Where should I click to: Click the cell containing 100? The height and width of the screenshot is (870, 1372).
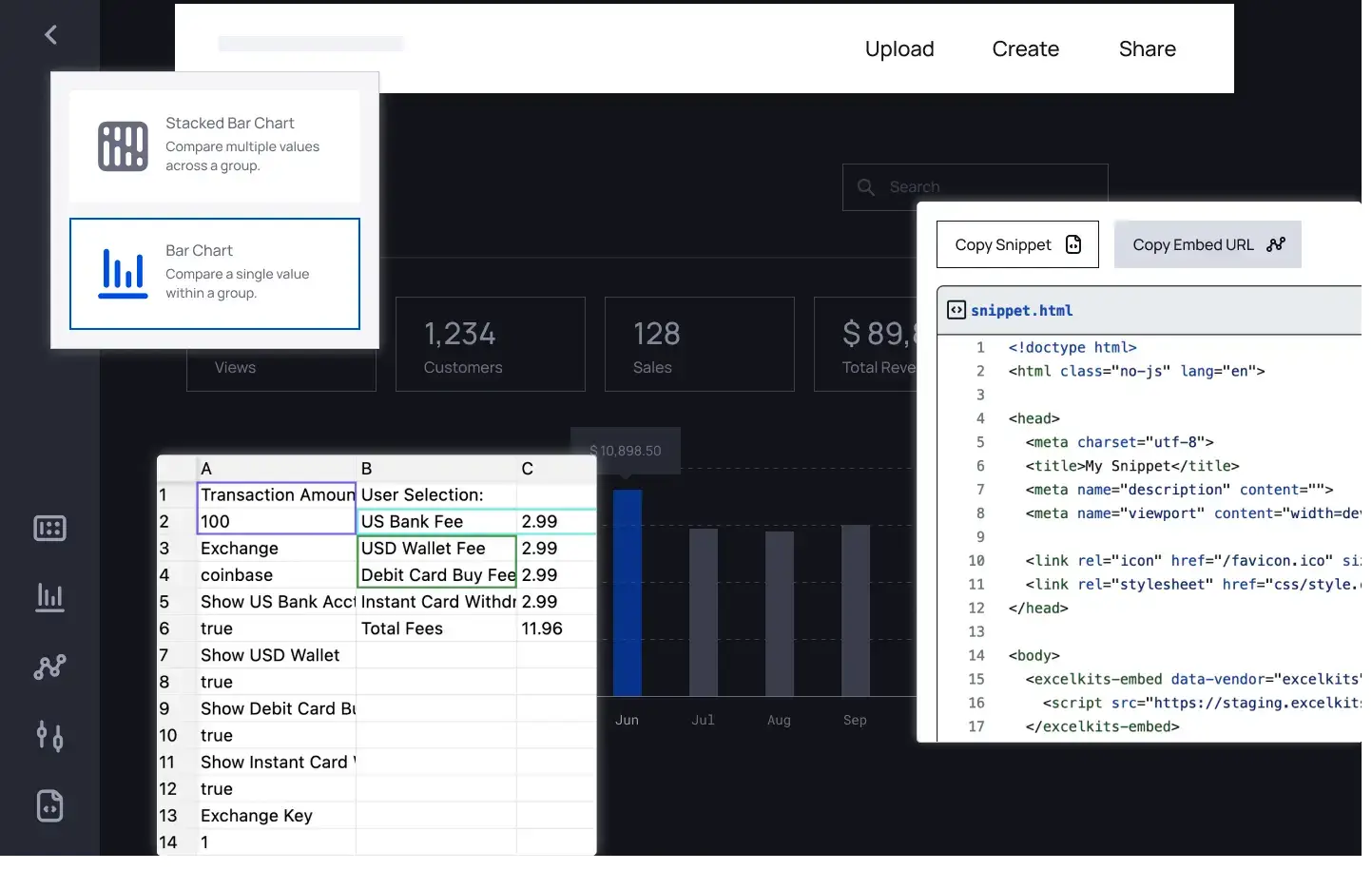pyautogui.click(x=277, y=521)
